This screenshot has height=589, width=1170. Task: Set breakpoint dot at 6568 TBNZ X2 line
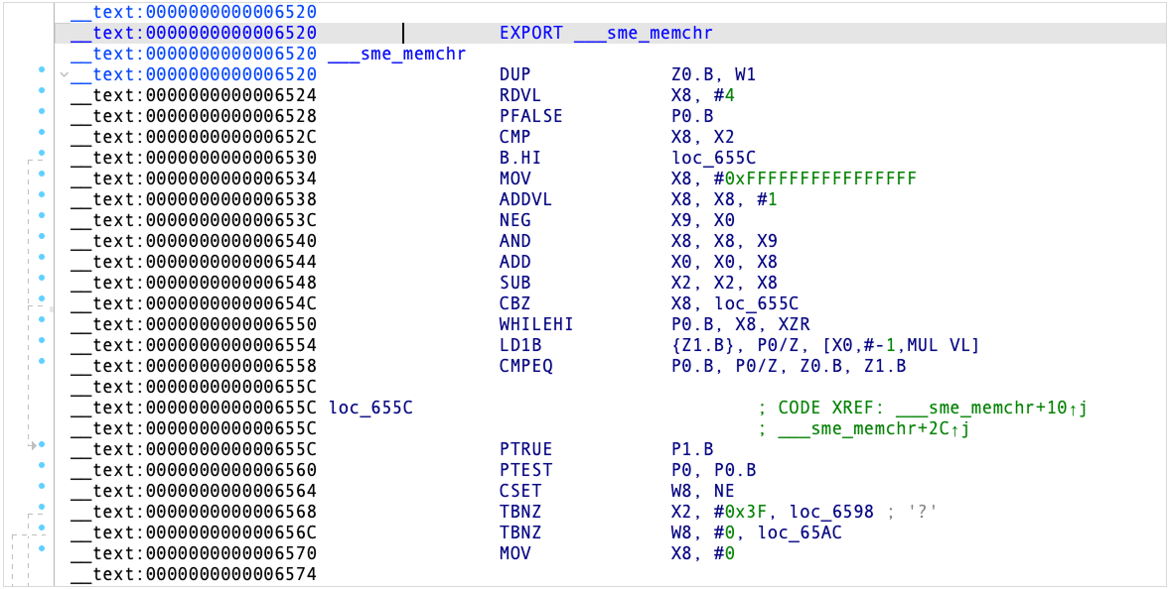(42, 507)
